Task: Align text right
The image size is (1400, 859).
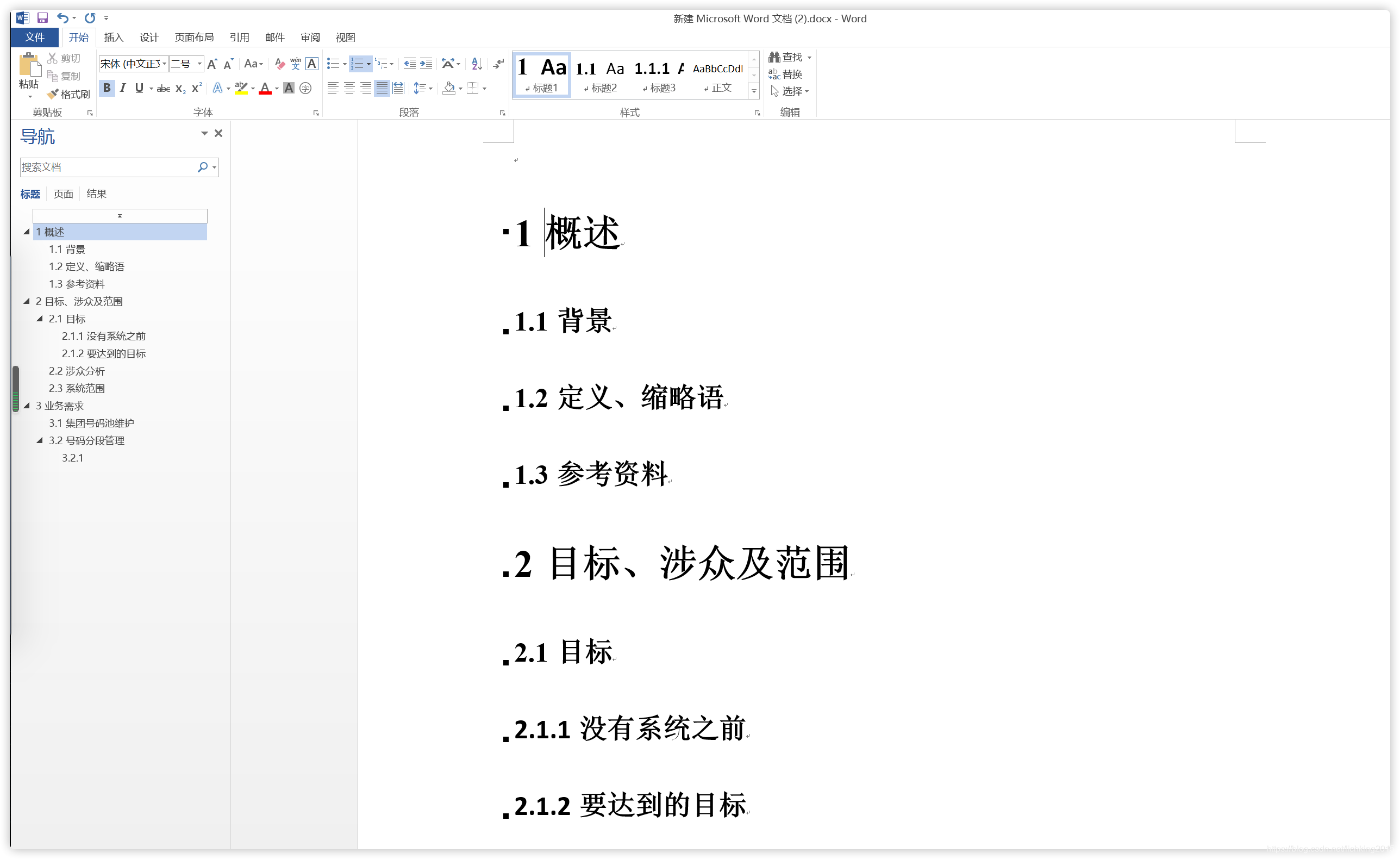Action: pyautogui.click(x=366, y=88)
